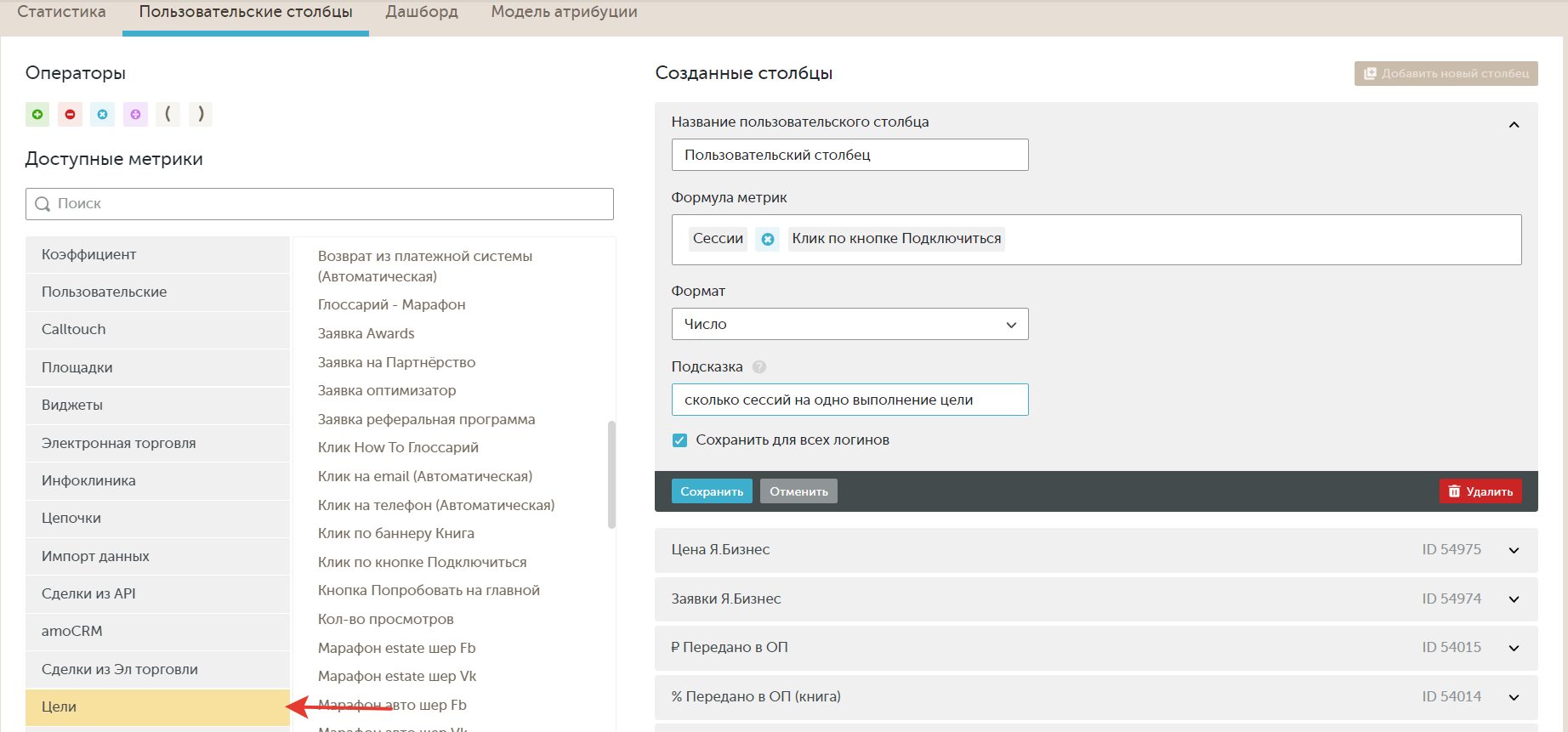
Task: Click the Подсказка hint text field
Action: tap(849, 400)
